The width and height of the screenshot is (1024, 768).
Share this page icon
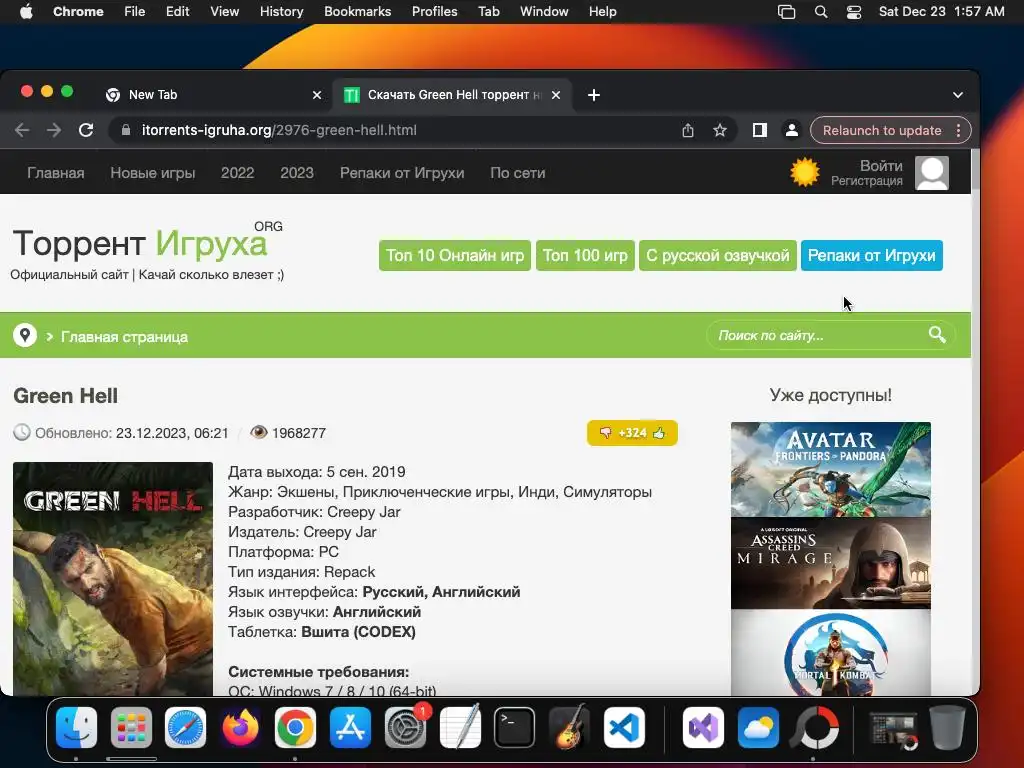(688, 130)
